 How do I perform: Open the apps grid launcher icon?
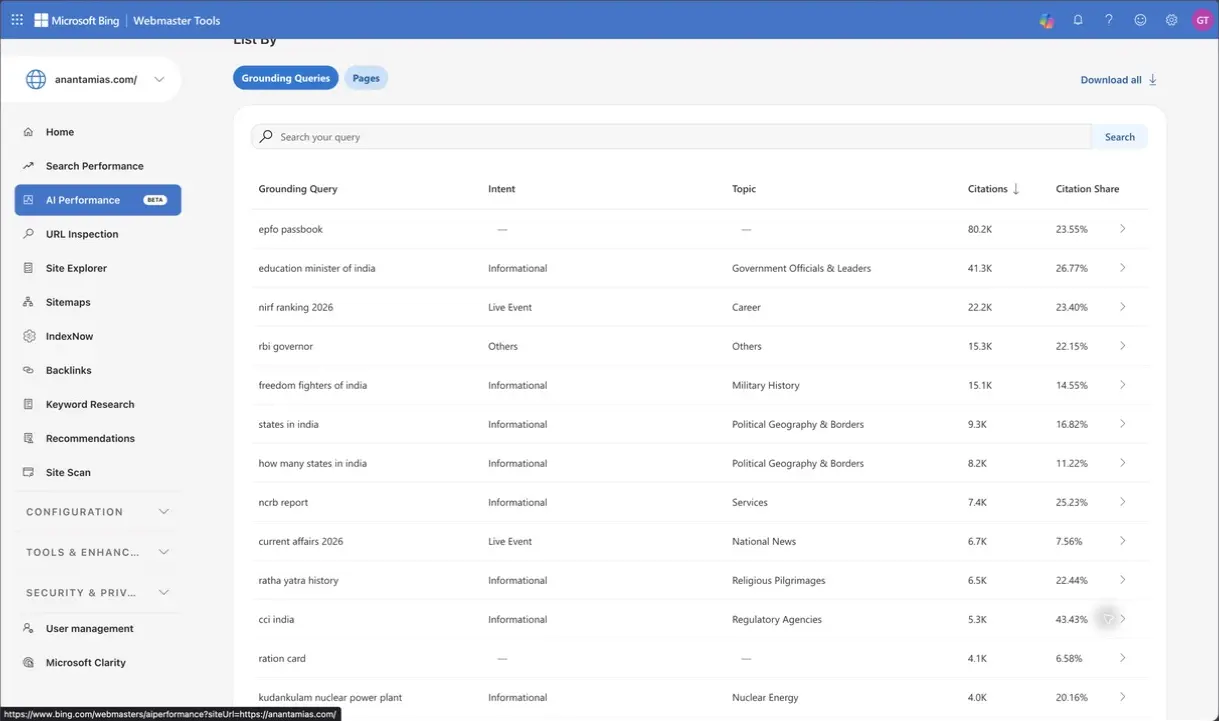[x=17, y=20]
